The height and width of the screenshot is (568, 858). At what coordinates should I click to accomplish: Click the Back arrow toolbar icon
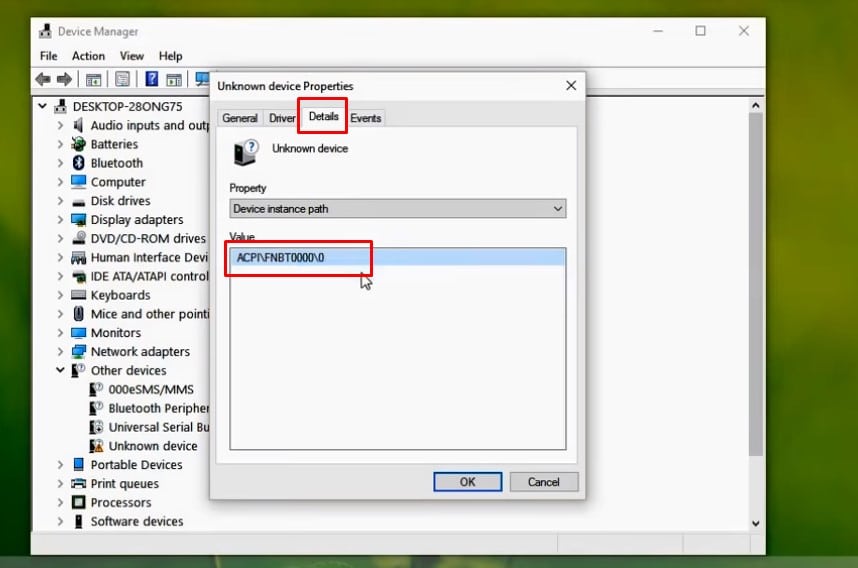pos(43,79)
